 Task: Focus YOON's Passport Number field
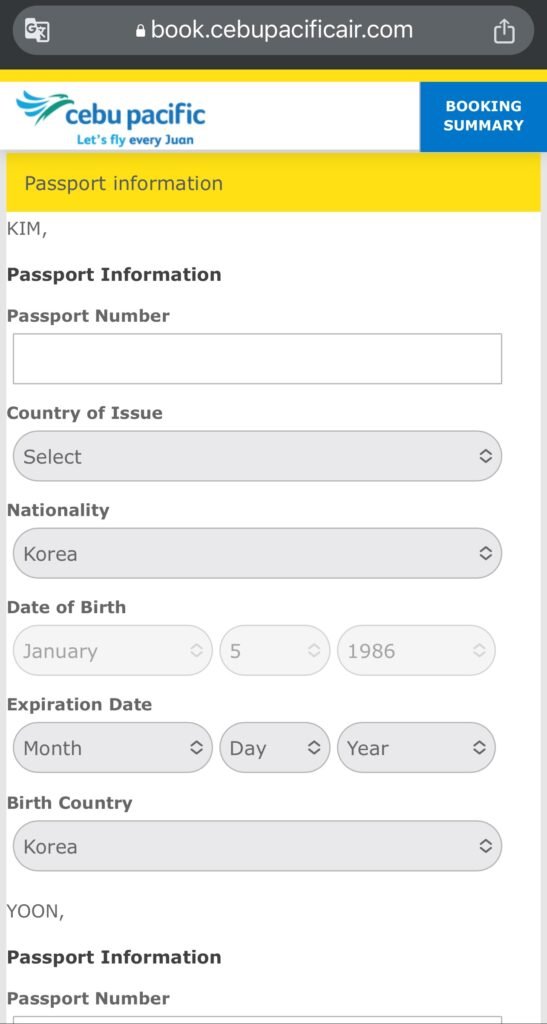click(x=257, y=1019)
